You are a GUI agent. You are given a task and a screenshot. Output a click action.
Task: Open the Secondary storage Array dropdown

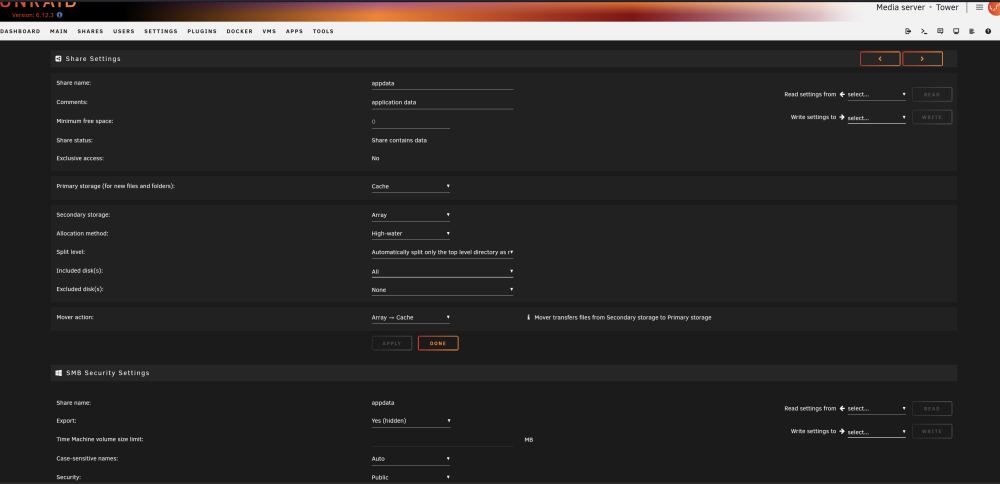tap(411, 215)
